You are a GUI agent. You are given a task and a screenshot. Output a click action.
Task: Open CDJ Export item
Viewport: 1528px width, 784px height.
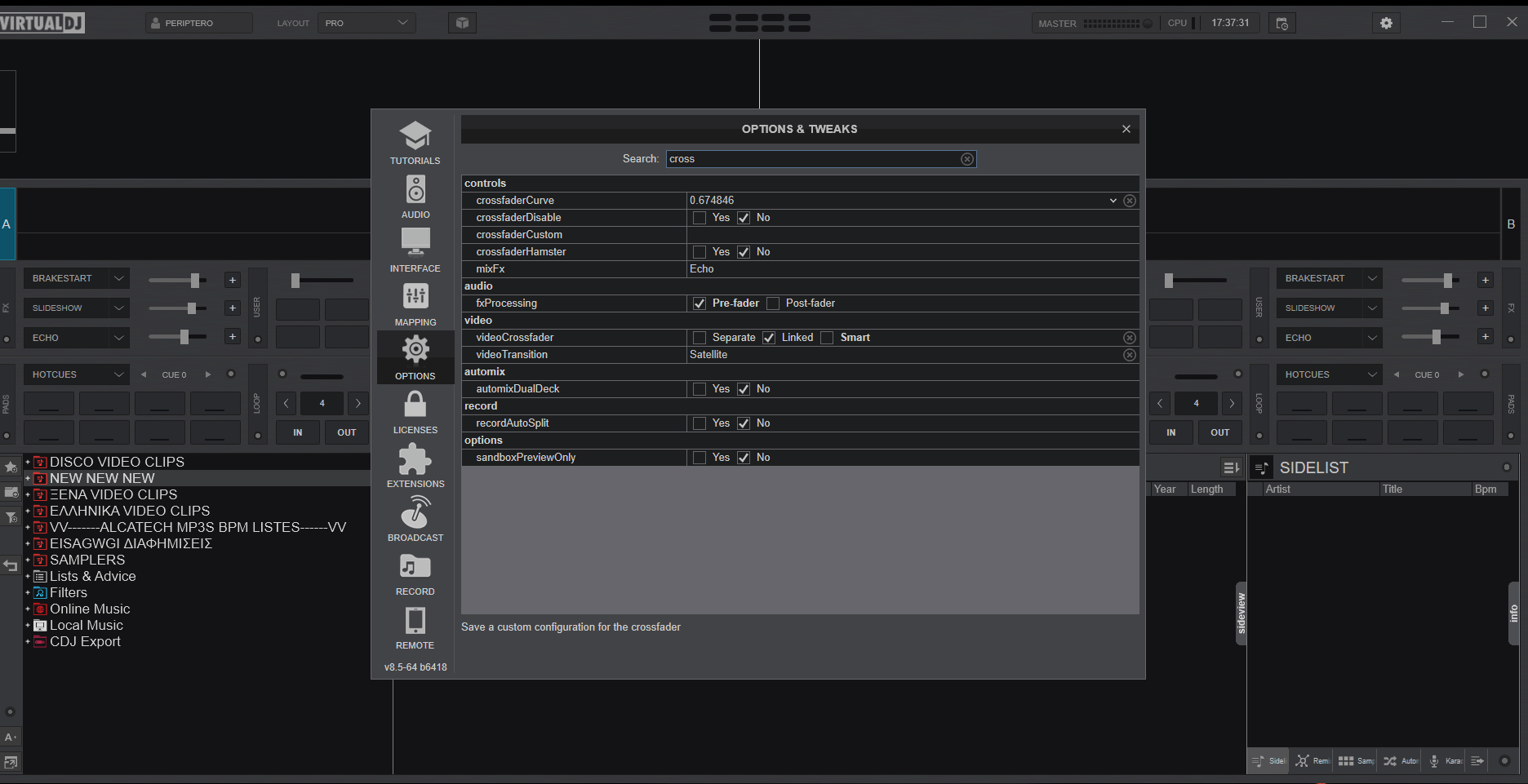click(x=85, y=641)
